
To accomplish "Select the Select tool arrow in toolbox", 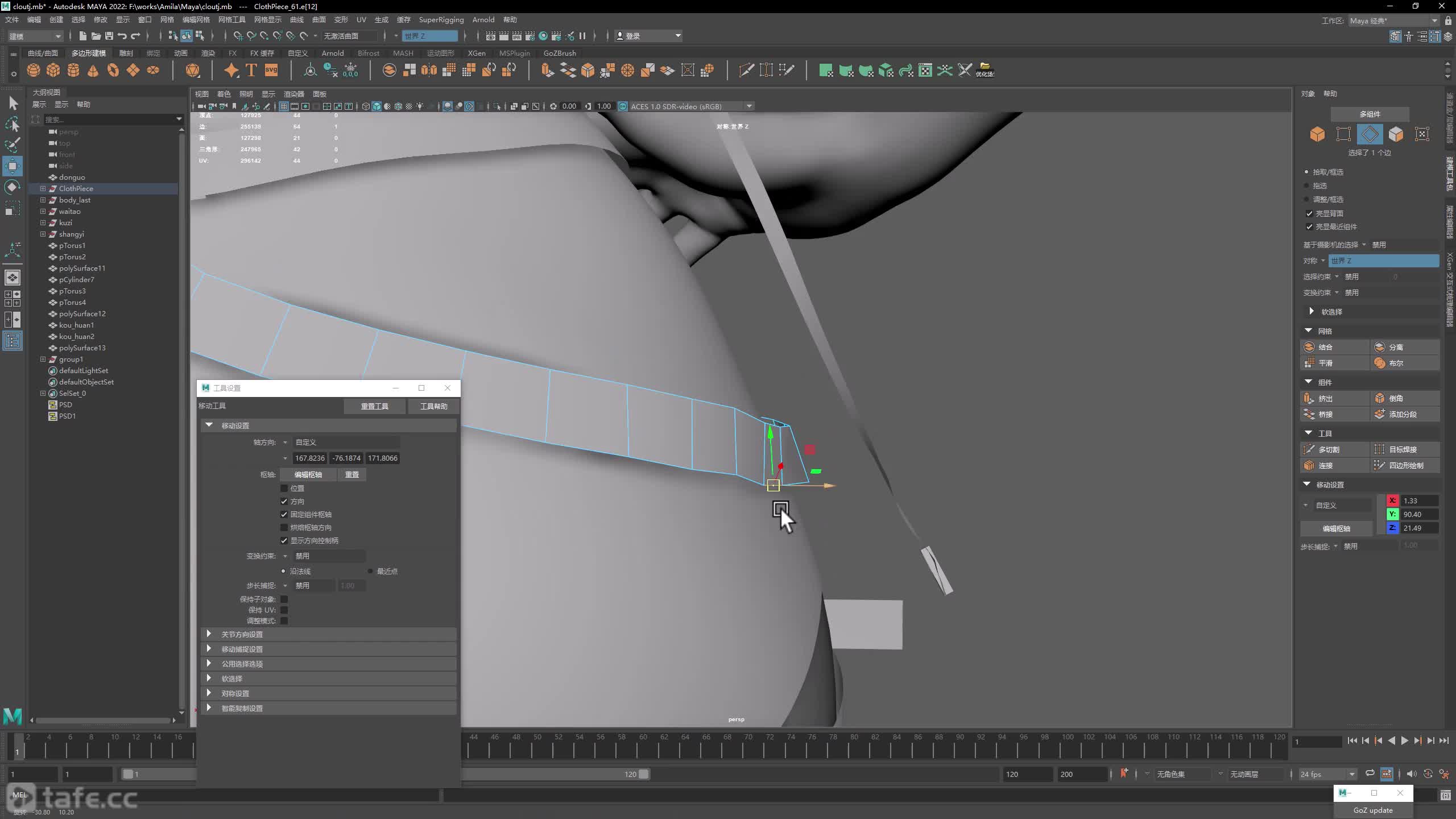I will coord(13,103).
